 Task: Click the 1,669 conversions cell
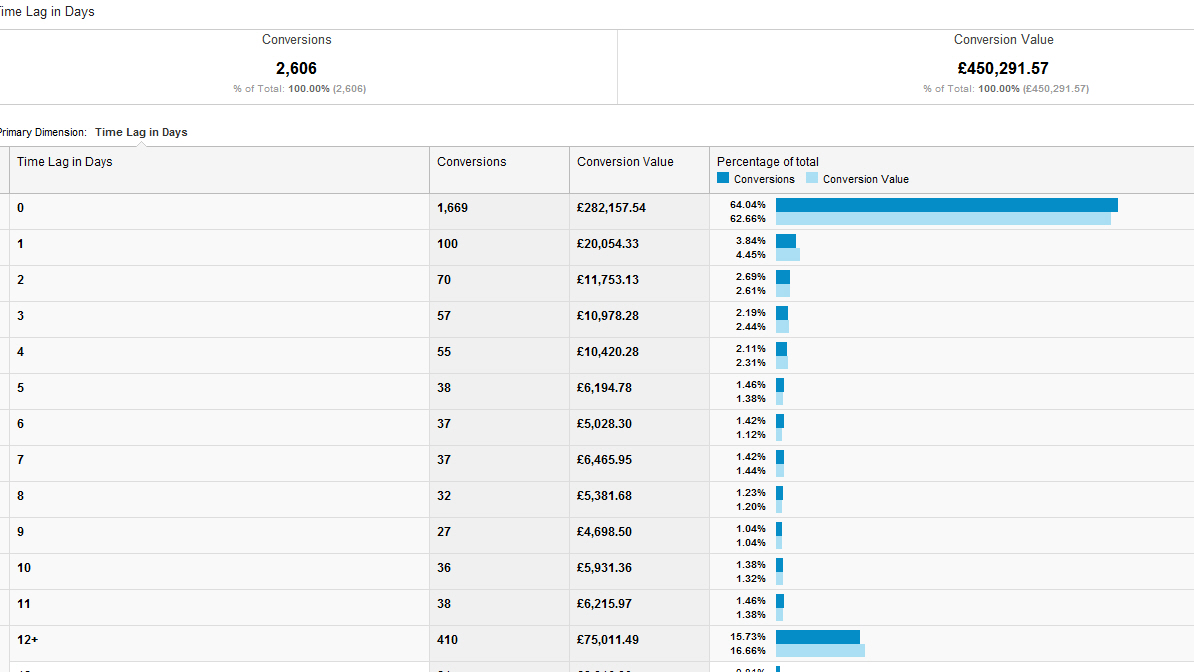[453, 208]
